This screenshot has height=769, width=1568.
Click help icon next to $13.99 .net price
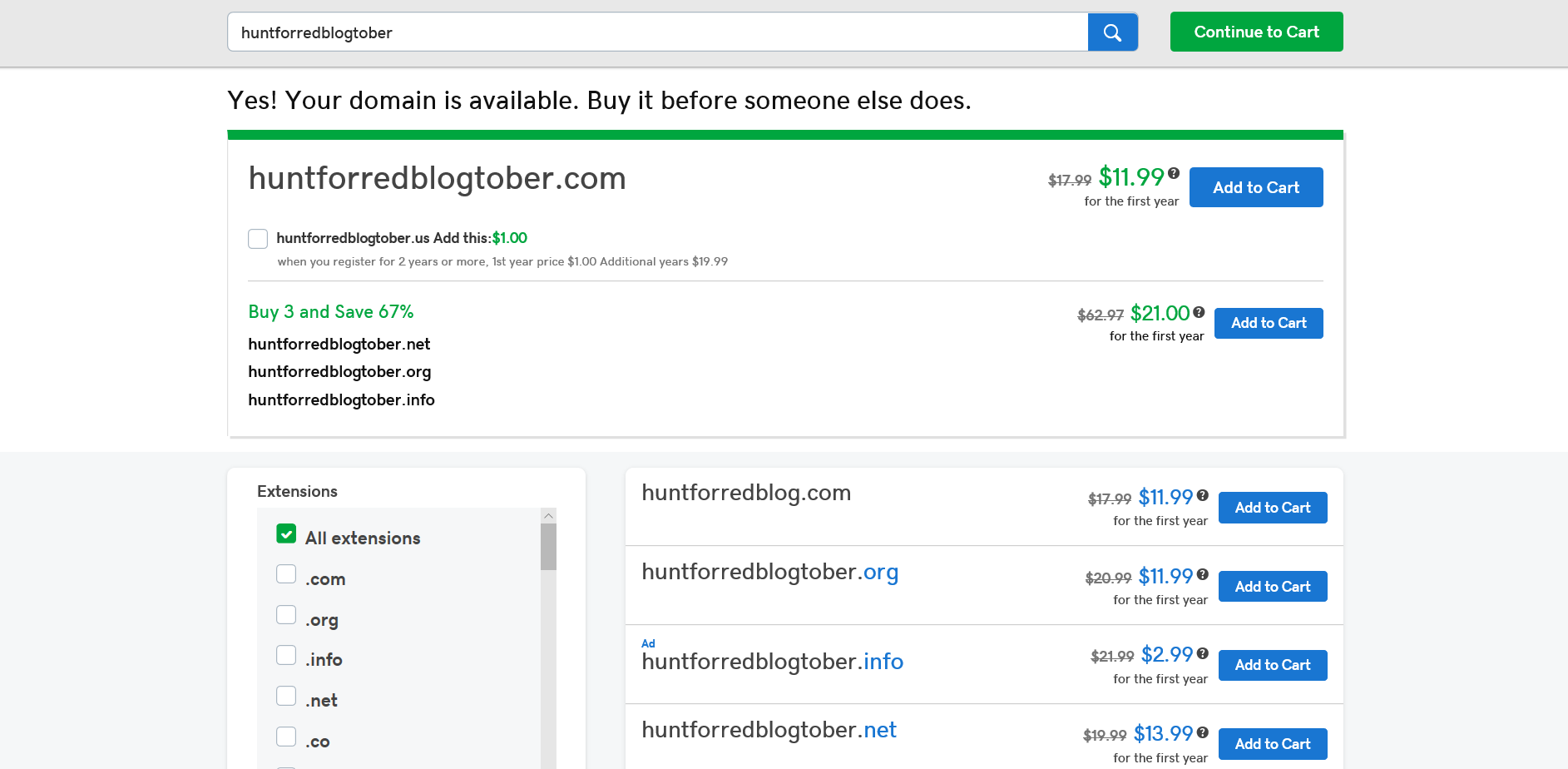pyautogui.click(x=1203, y=732)
